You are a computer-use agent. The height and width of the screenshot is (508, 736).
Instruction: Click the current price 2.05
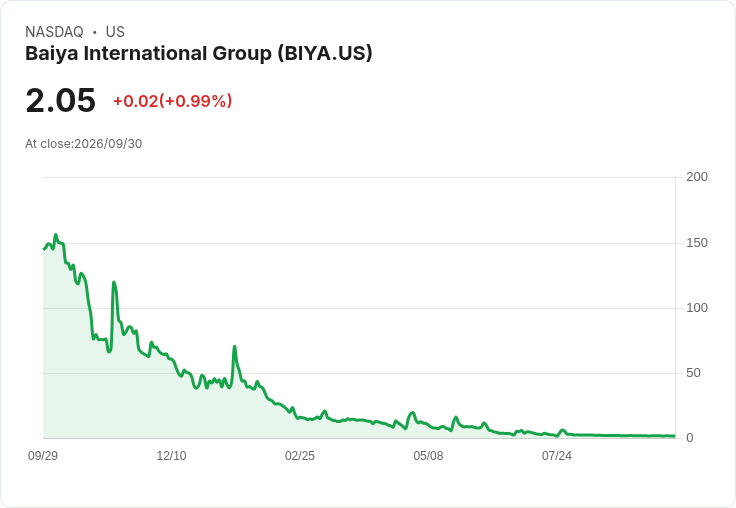61,100
